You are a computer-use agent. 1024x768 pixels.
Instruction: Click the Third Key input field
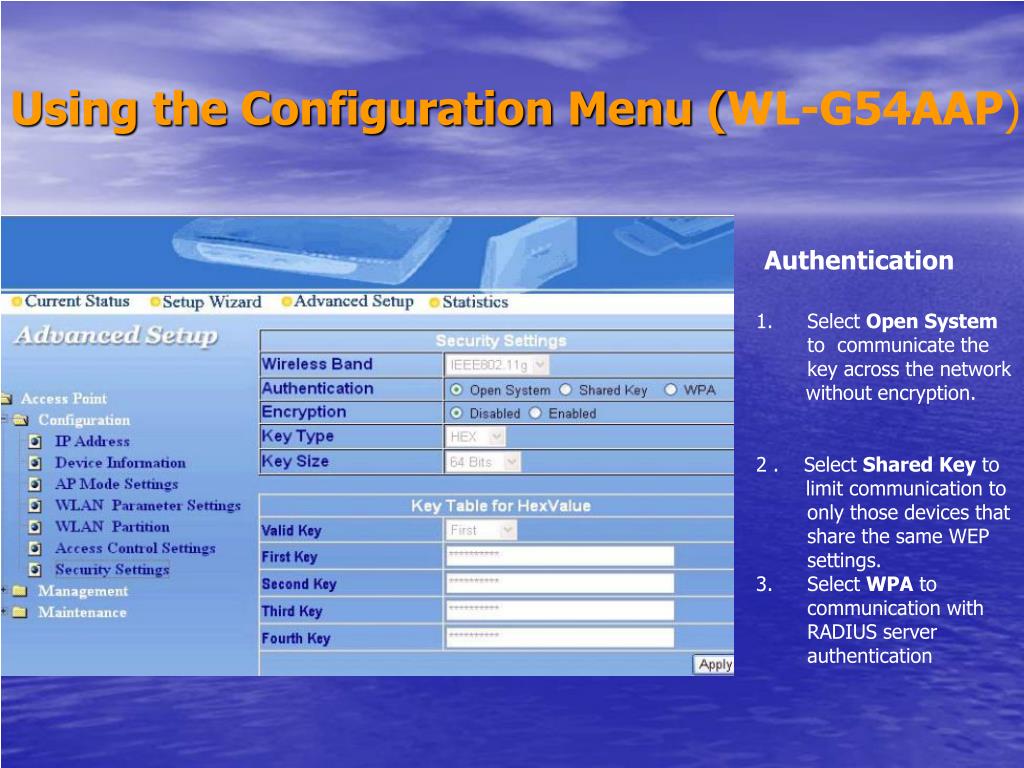tap(560, 611)
